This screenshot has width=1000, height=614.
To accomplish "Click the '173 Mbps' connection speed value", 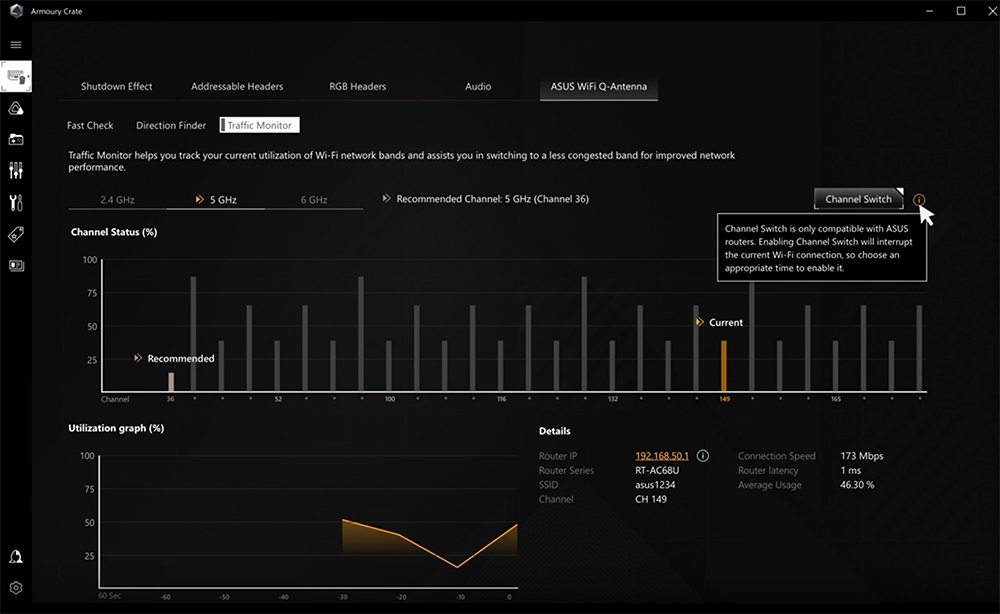I will pyautogui.click(x=862, y=456).
